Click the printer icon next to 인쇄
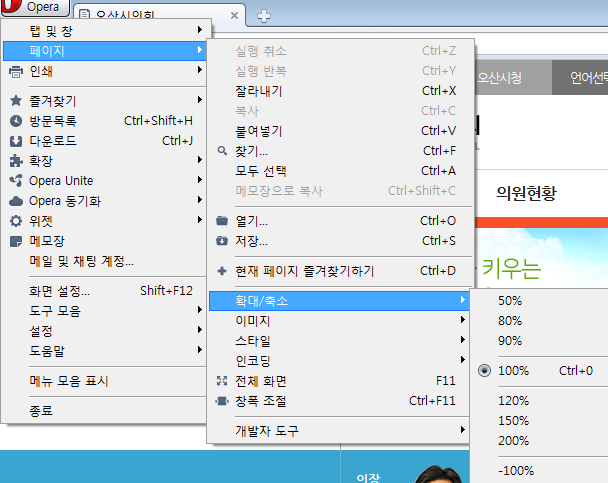Screen dimensions: 608x483 (x=15, y=71)
